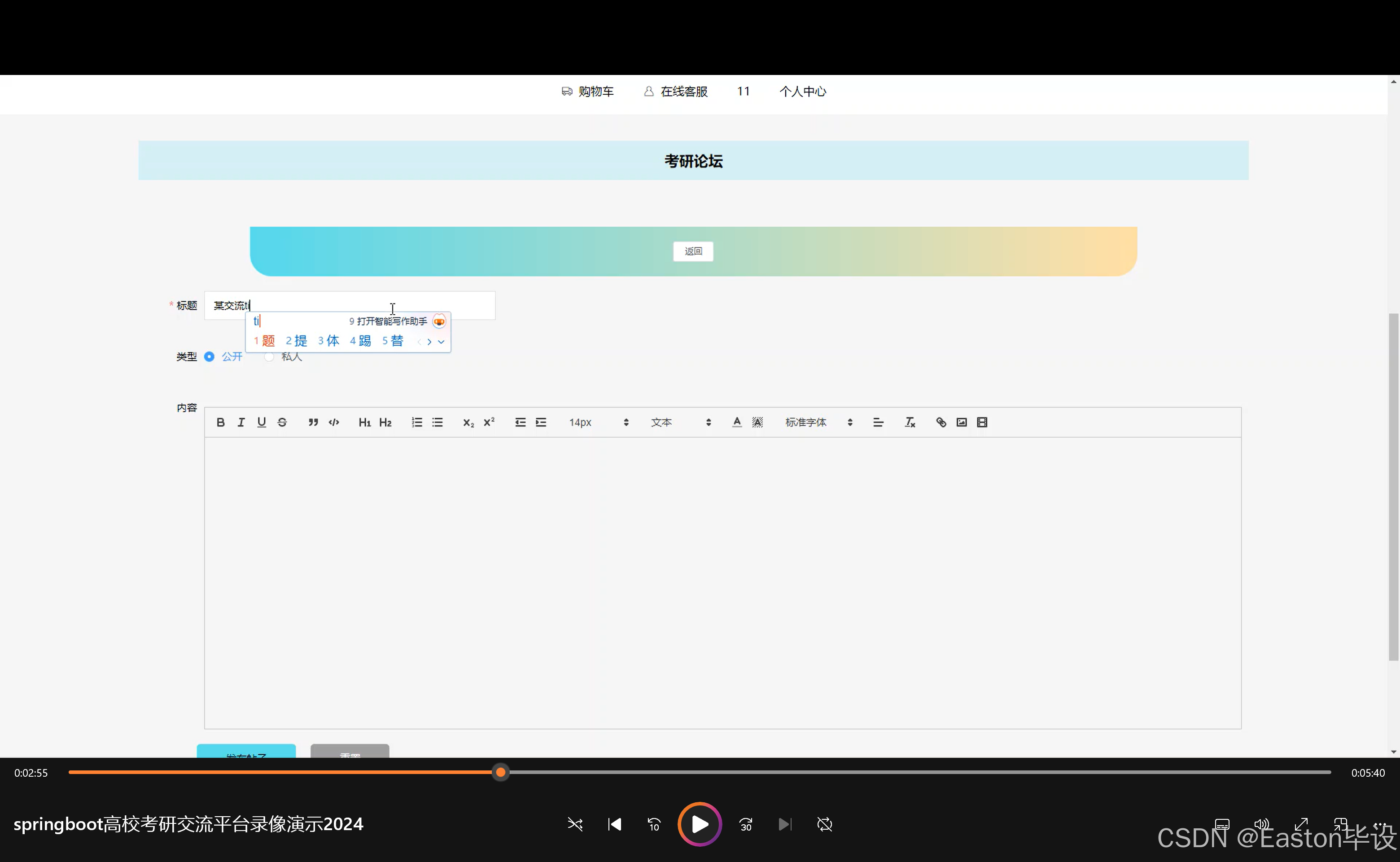Select the 私人 type radio button
1400x862 pixels.
(269, 356)
